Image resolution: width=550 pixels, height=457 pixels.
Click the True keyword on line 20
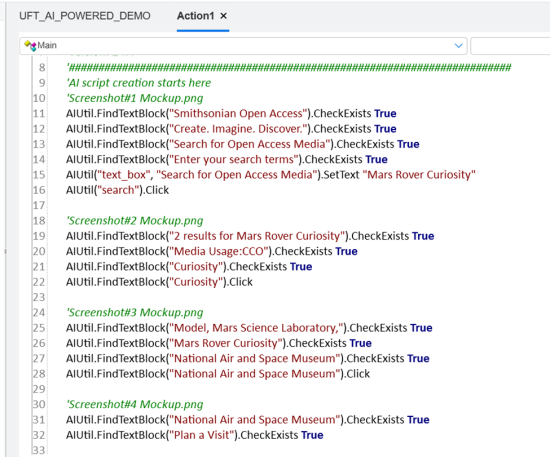(x=346, y=251)
